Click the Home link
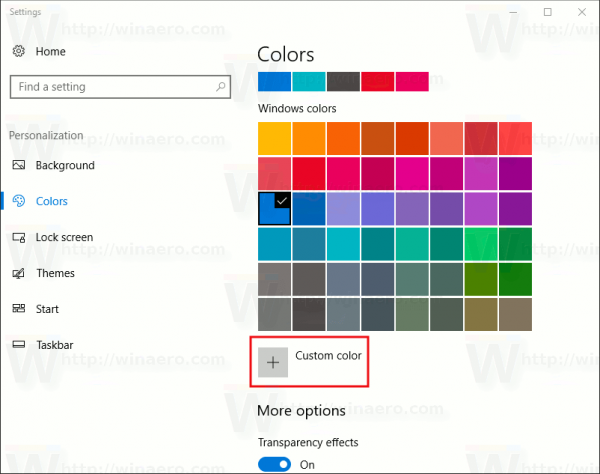This screenshot has height=474, width=600. click(50, 51)
